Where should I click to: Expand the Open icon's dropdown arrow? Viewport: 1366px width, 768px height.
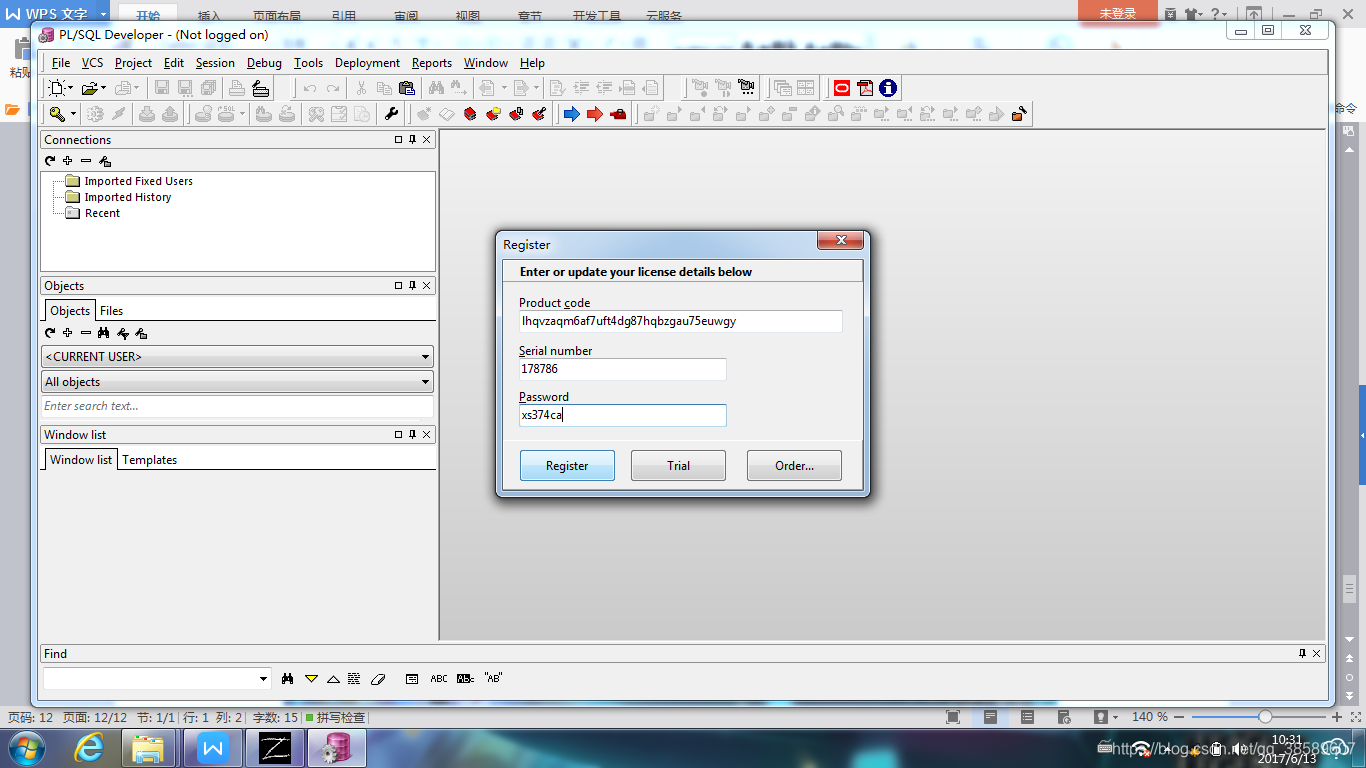(102, 88)
